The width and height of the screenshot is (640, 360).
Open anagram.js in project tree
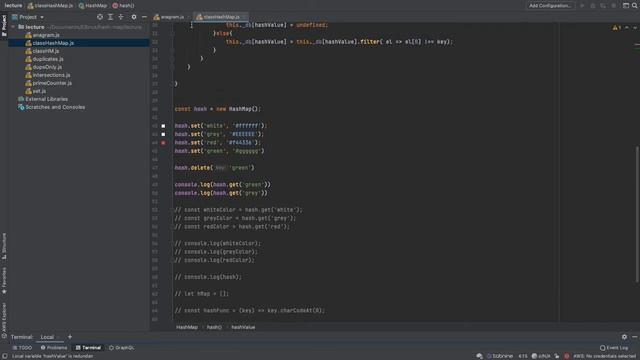46,35
